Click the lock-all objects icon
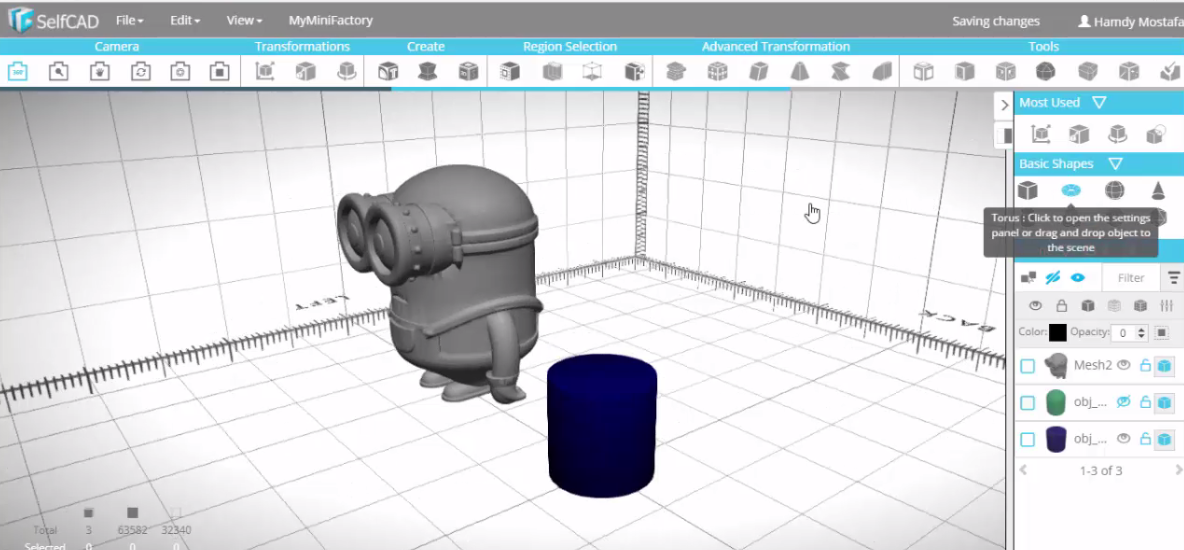Viewport: 1184px width, 550px height. [x=1062, y=306]
